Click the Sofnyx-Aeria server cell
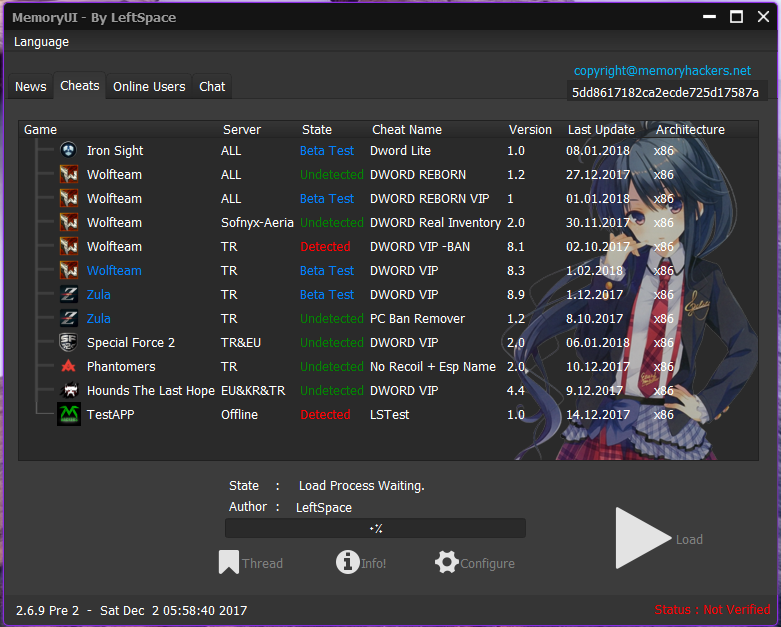 257,223
